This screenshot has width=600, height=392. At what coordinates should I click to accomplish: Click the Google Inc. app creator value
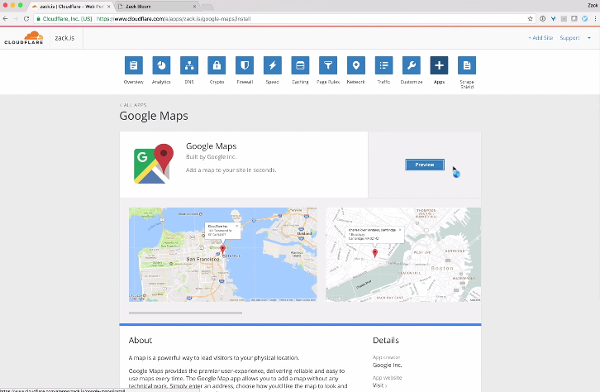pos(387,365)
